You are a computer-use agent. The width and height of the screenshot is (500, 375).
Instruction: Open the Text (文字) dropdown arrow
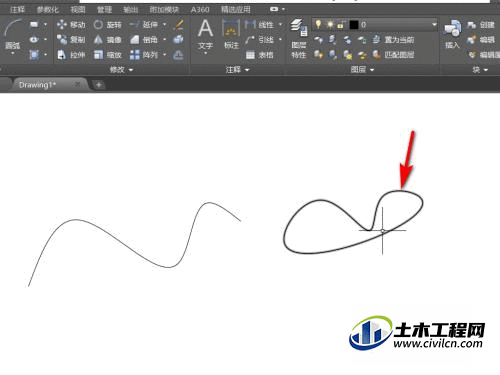[x=205, y=53]
